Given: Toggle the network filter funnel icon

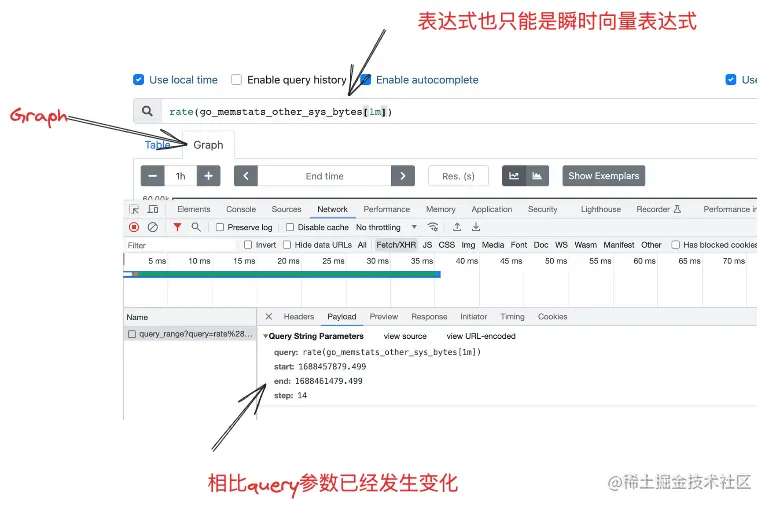Looking at the screenshot, I should 177,227.
